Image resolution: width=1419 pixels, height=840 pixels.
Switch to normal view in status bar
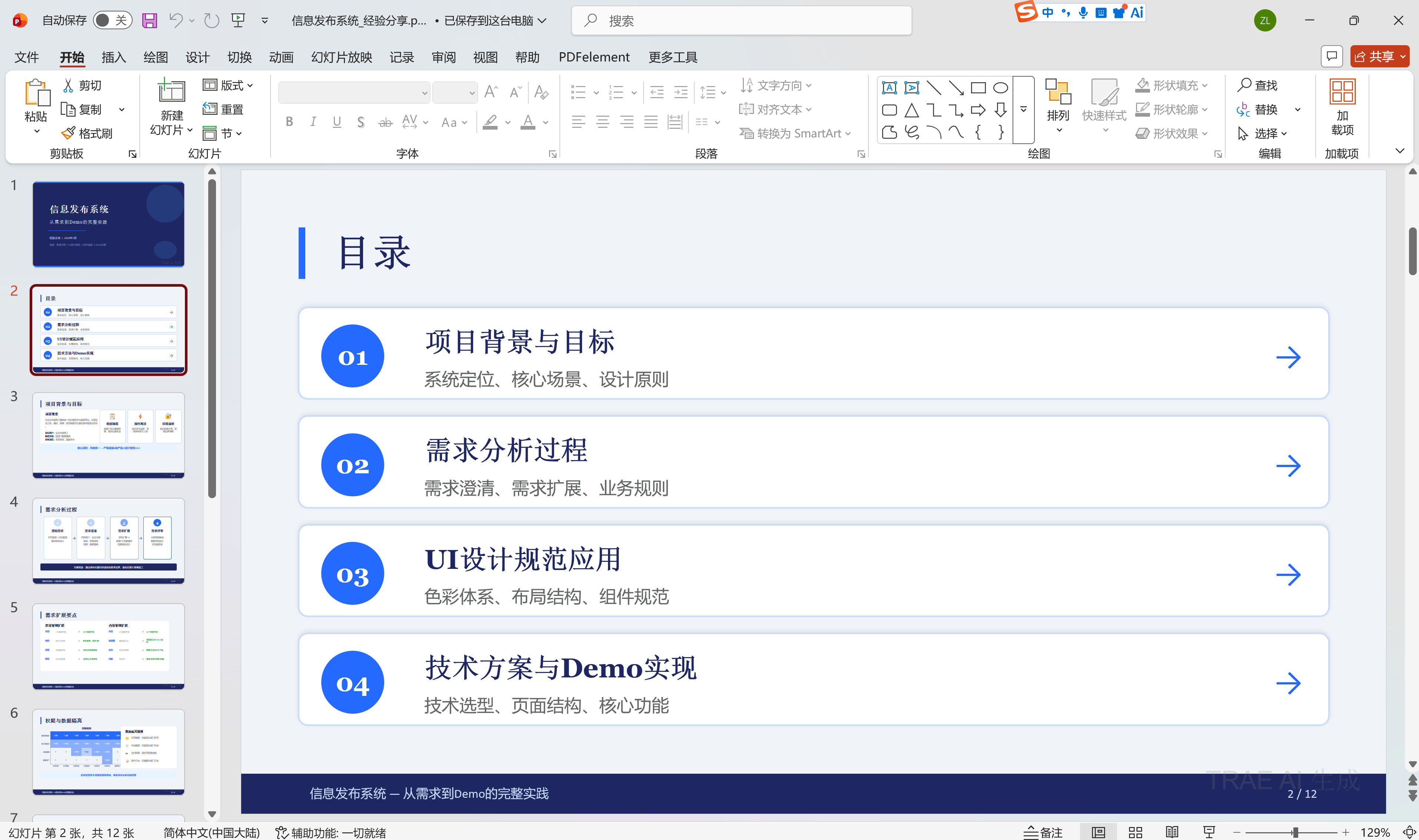1099,832
